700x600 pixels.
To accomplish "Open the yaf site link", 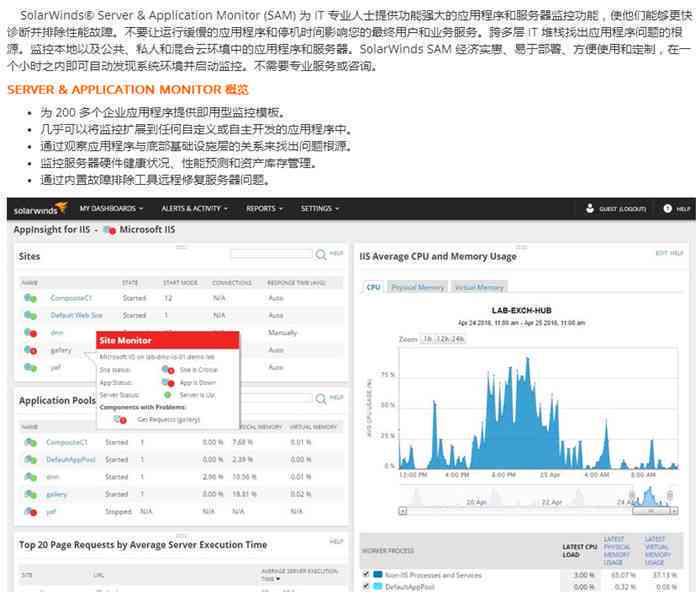I will click(55, 368).
